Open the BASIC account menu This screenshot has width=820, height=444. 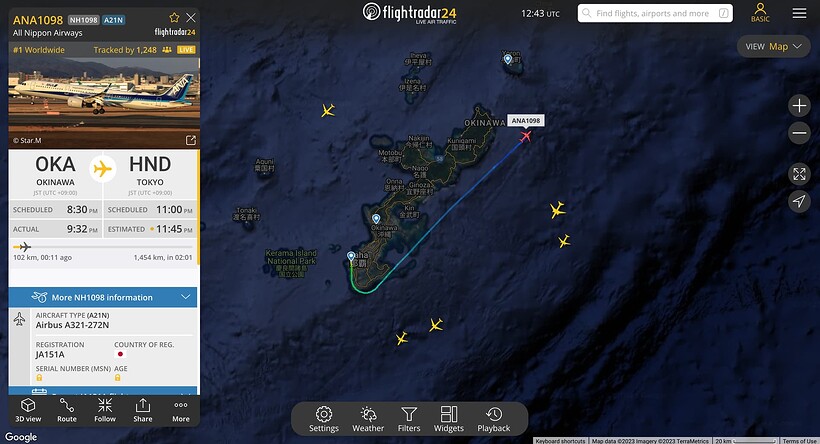point(760,13)
